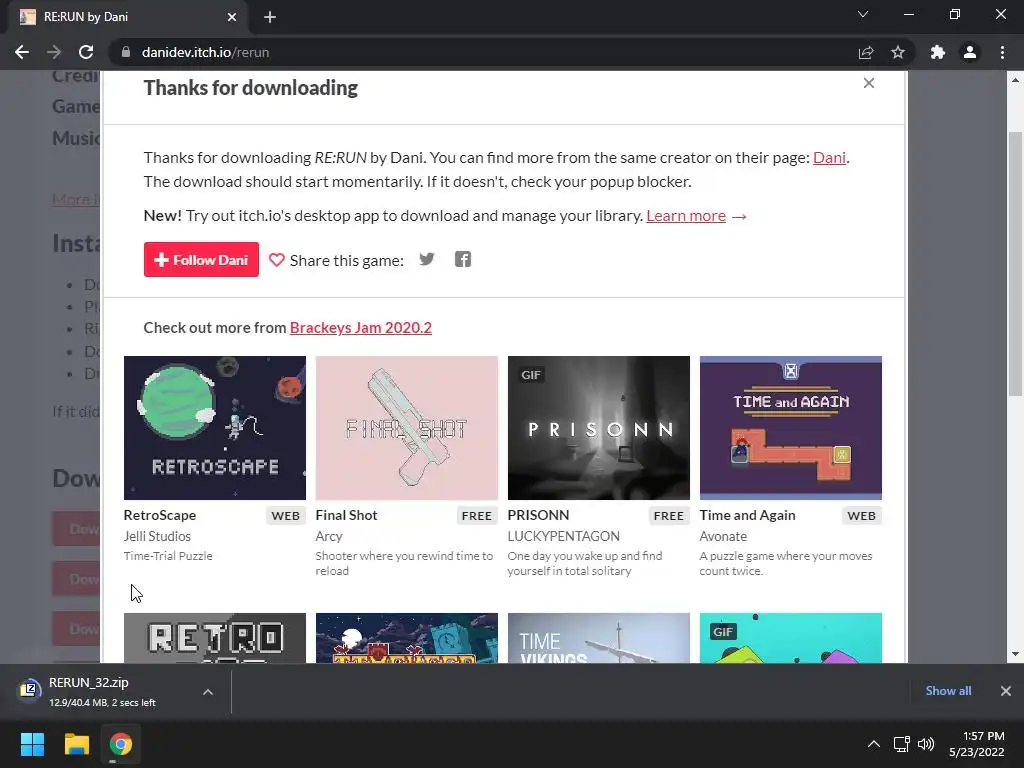Open the tab search chevron

click(863, 14)
